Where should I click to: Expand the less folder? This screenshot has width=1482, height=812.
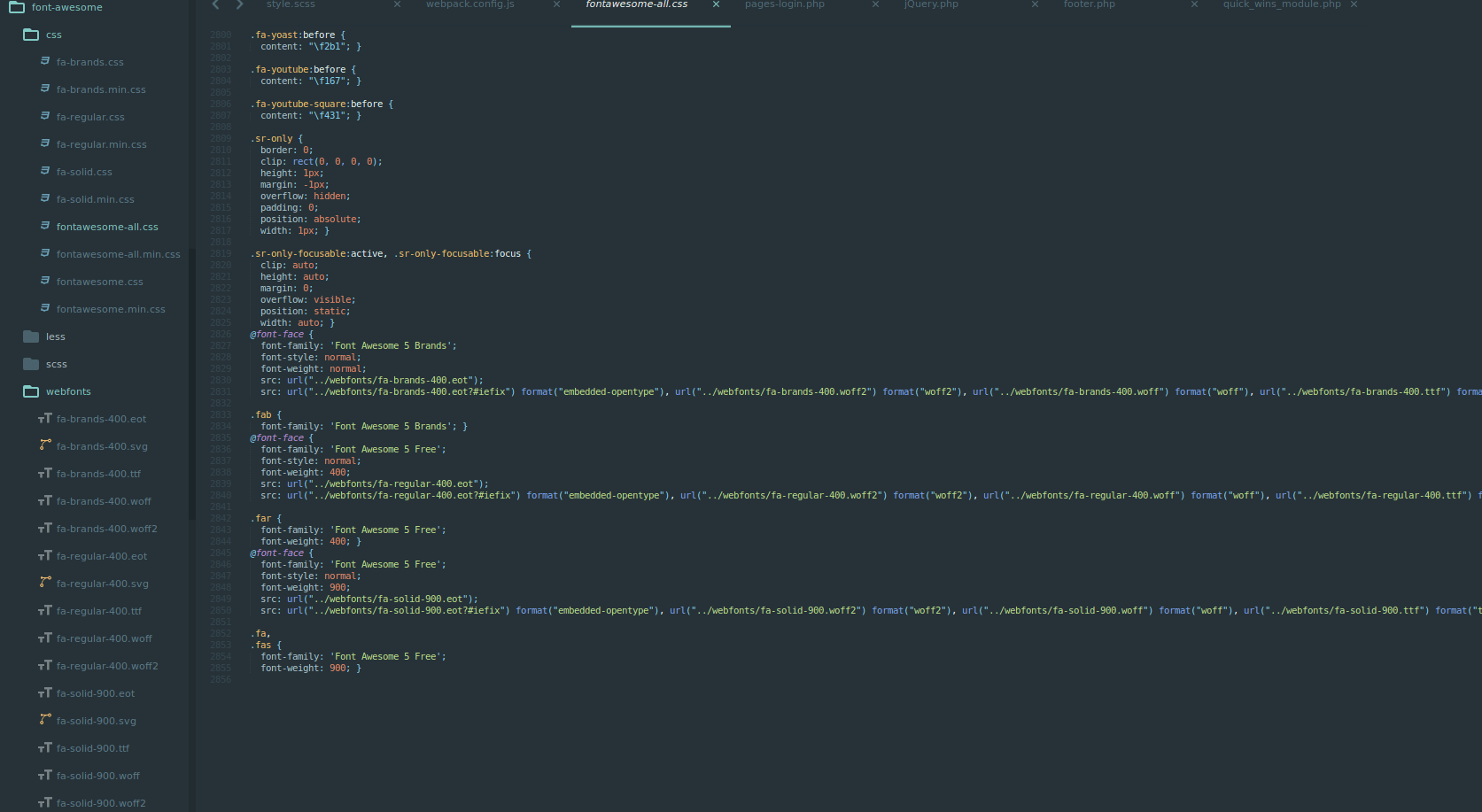pos(54,336)
